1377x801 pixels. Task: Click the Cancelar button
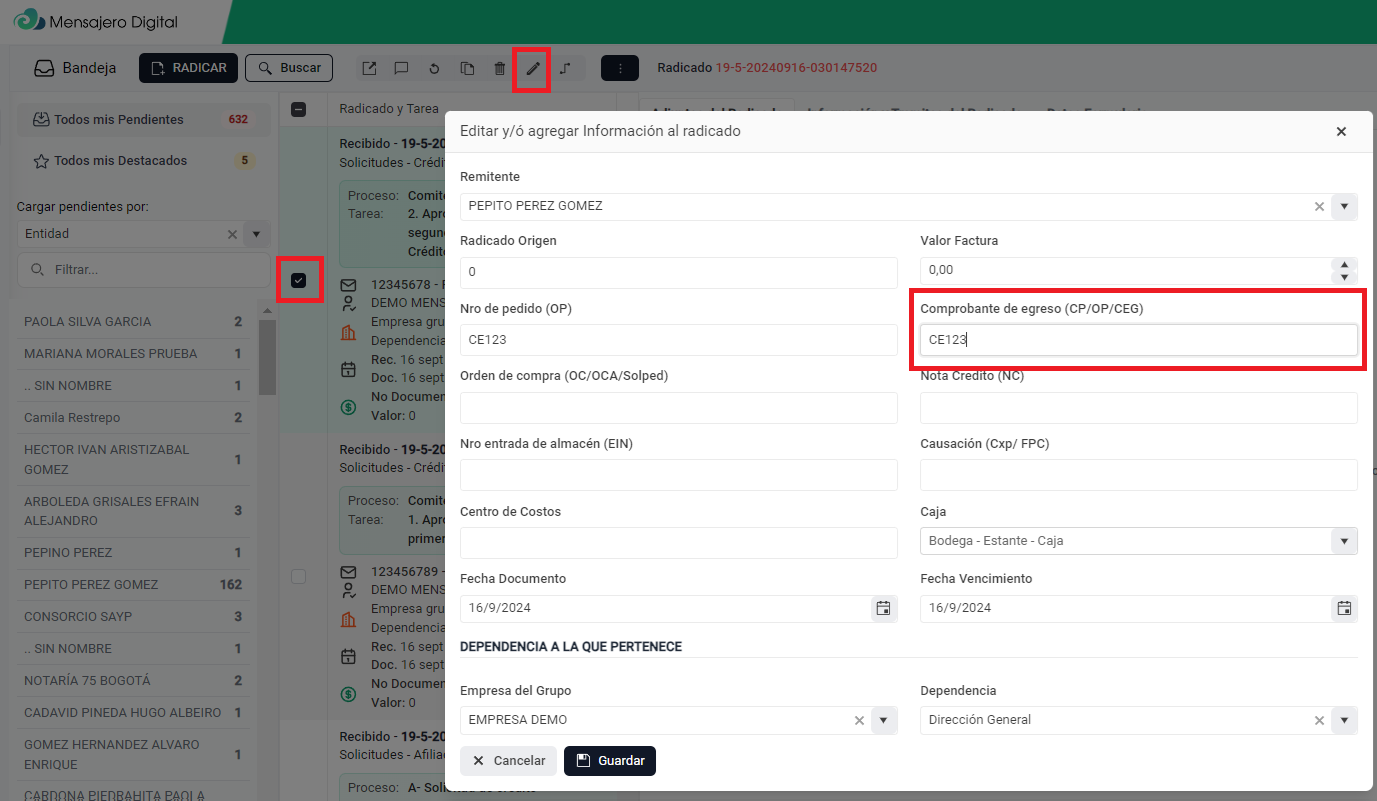(508, 761)
